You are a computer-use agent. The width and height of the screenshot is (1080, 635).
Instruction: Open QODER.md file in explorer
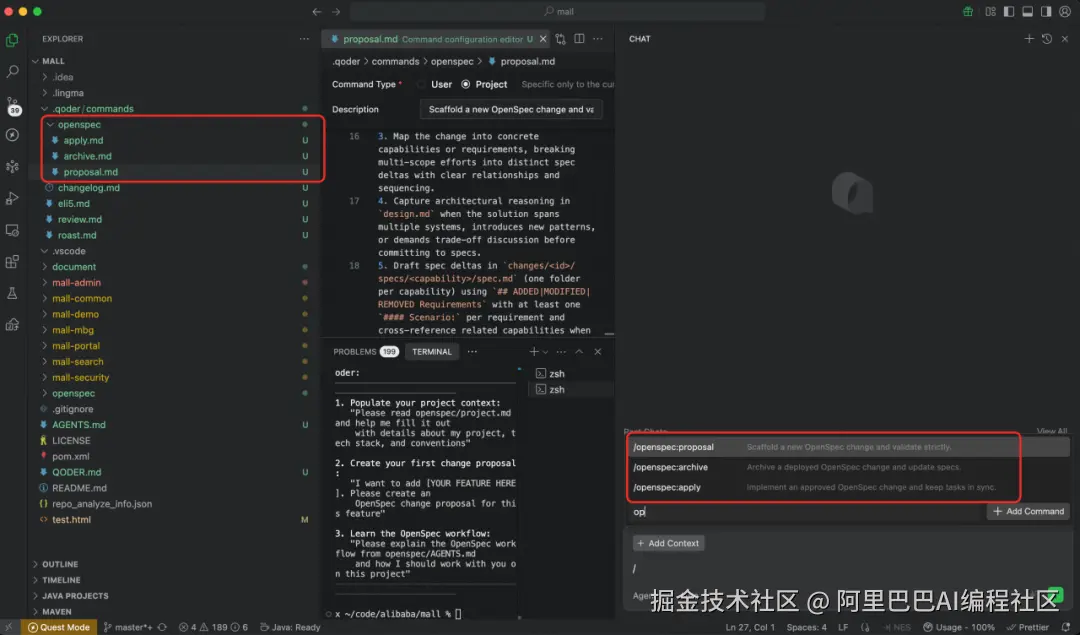tap(76, 473)
